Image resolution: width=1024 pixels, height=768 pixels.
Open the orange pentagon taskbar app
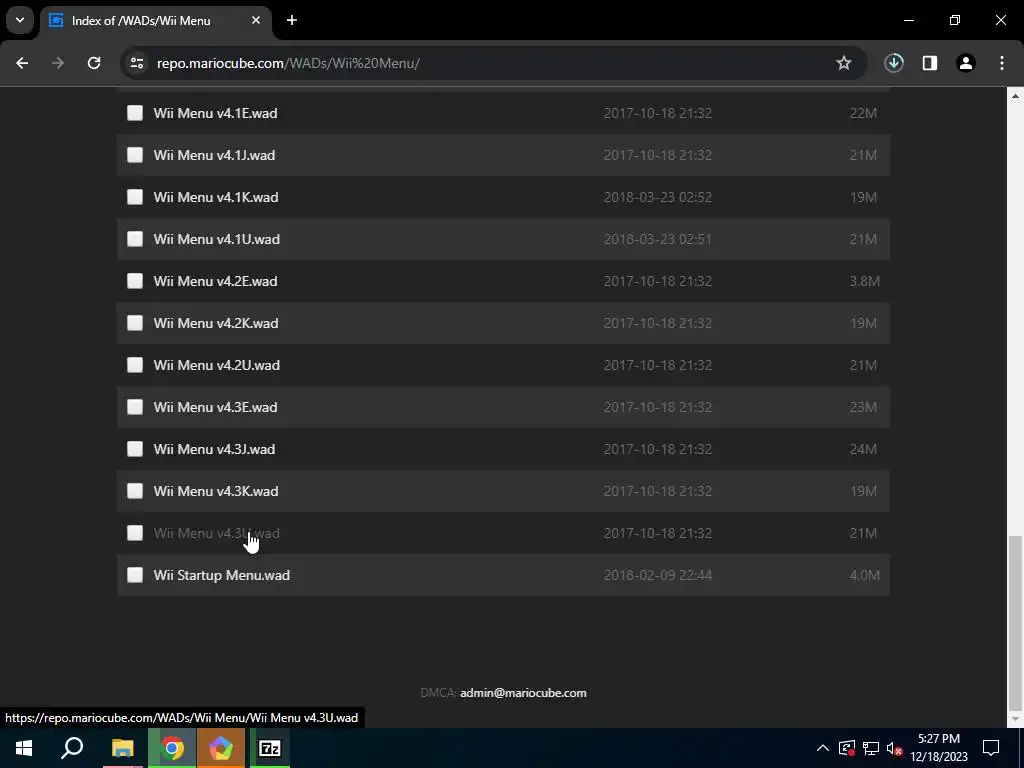[221, 748]
